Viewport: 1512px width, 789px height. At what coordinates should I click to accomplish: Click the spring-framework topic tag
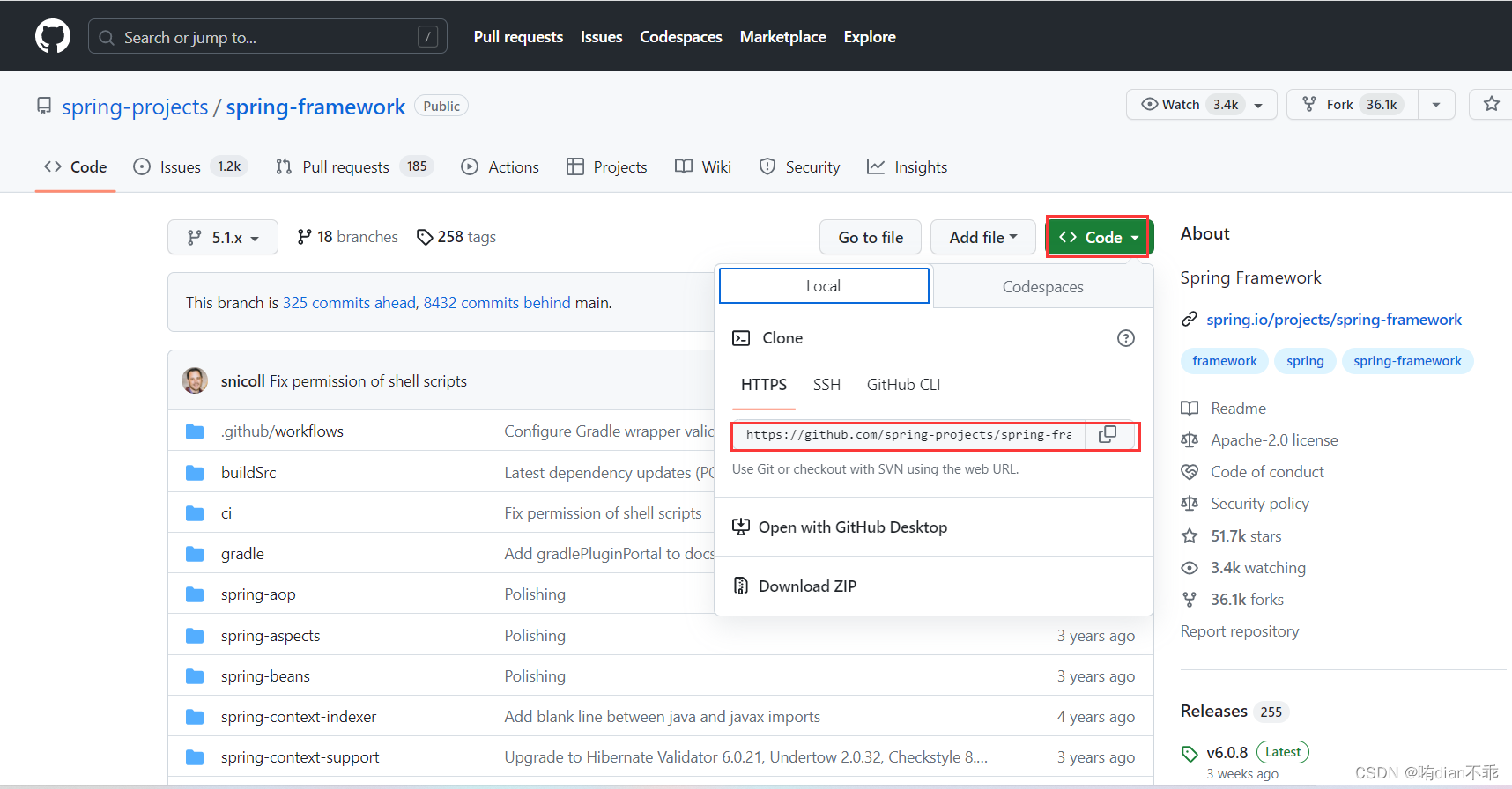(x=1407, y=361)
